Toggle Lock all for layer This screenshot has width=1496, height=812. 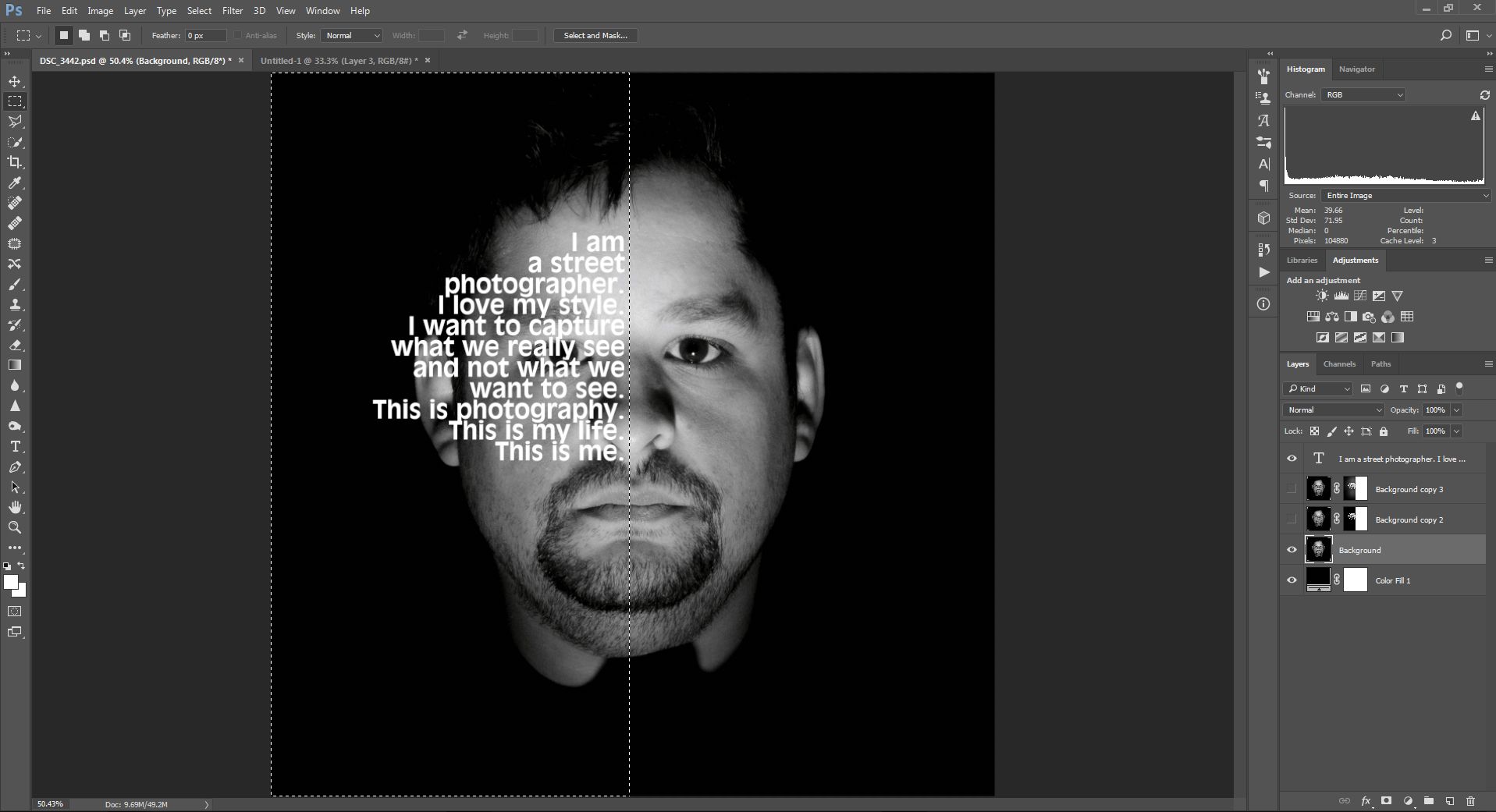pos(1384,431)
